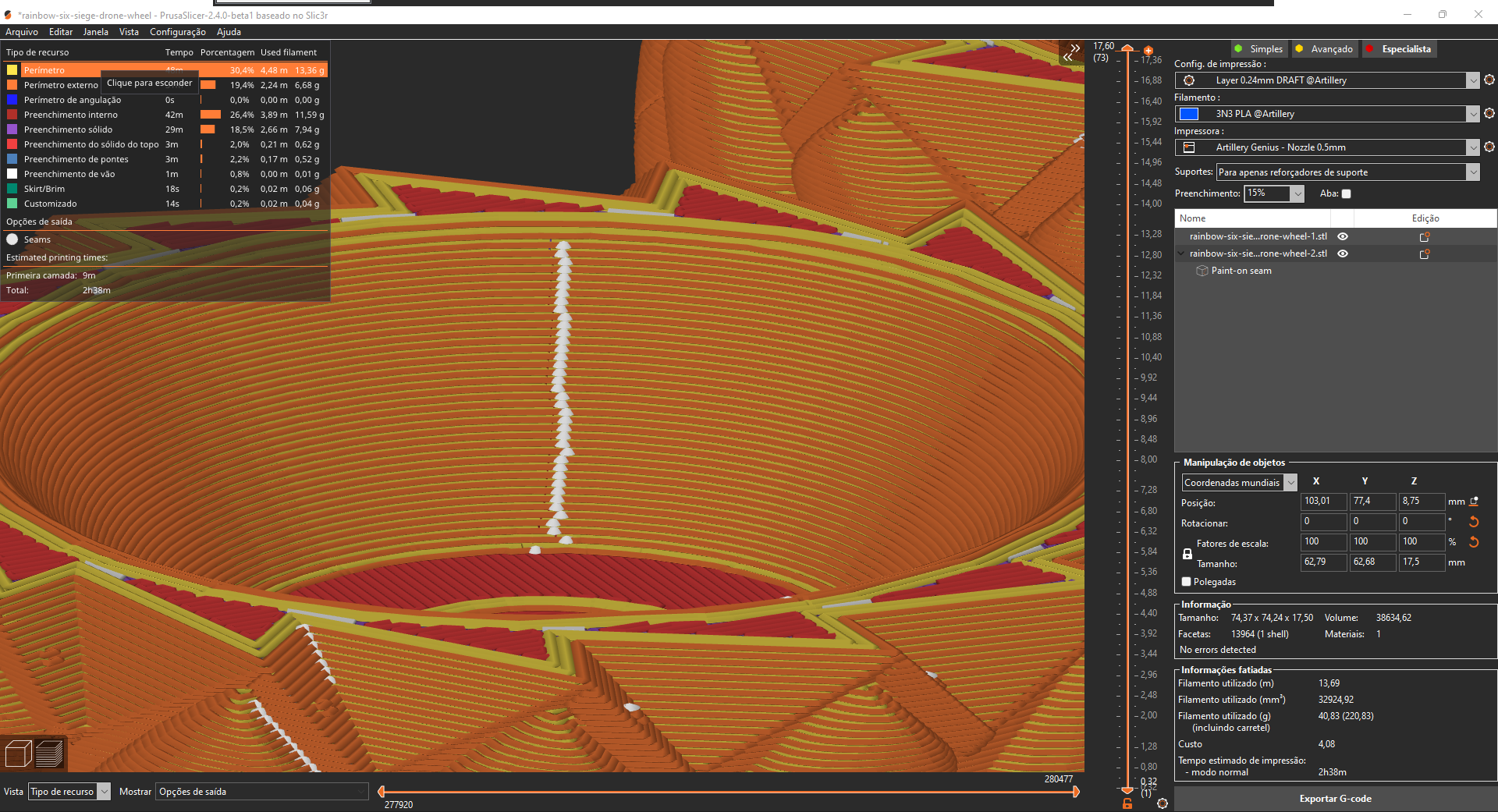1498x812 pixels.
Task: Toggle the scale proportion lock icon
Action: click(1187, 553)
